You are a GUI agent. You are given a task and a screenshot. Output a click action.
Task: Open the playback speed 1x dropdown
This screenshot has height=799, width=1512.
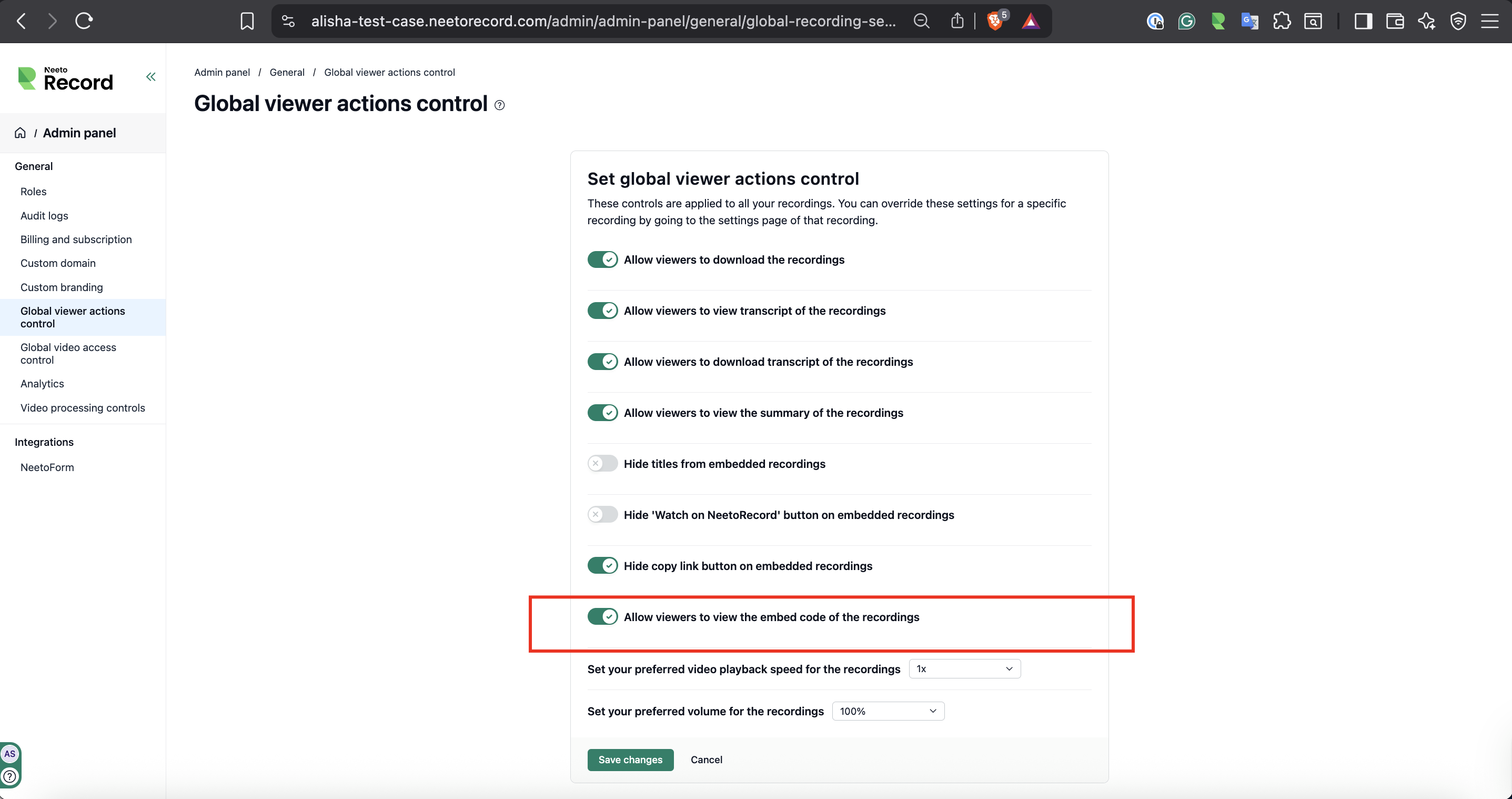pyautogui.click(x=964, y=668)
